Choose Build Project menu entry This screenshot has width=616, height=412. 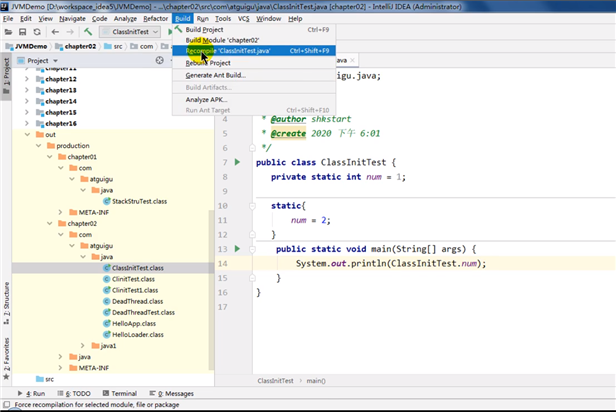254,29
